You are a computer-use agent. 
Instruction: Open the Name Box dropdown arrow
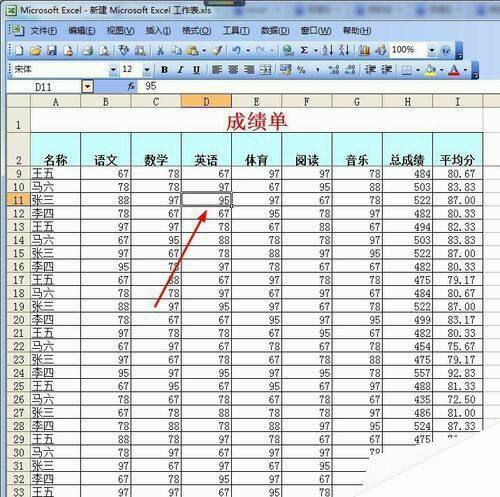(87, 87)
